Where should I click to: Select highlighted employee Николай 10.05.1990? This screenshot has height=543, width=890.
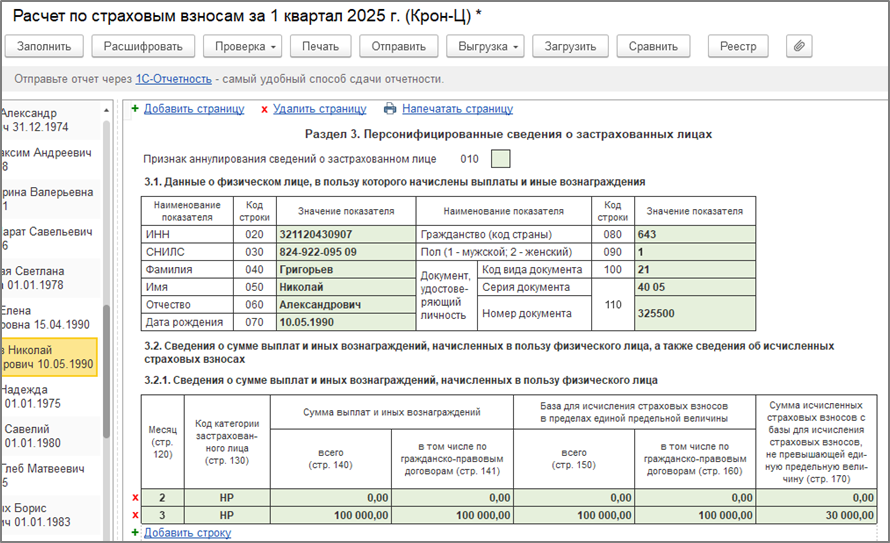pos(49,357)
